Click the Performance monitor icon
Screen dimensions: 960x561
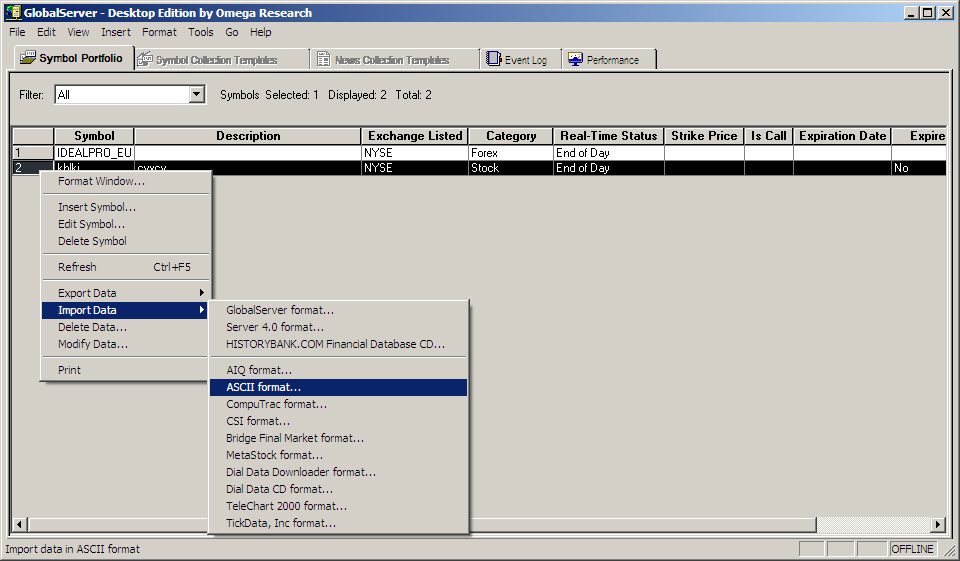[x=576, y=59]
